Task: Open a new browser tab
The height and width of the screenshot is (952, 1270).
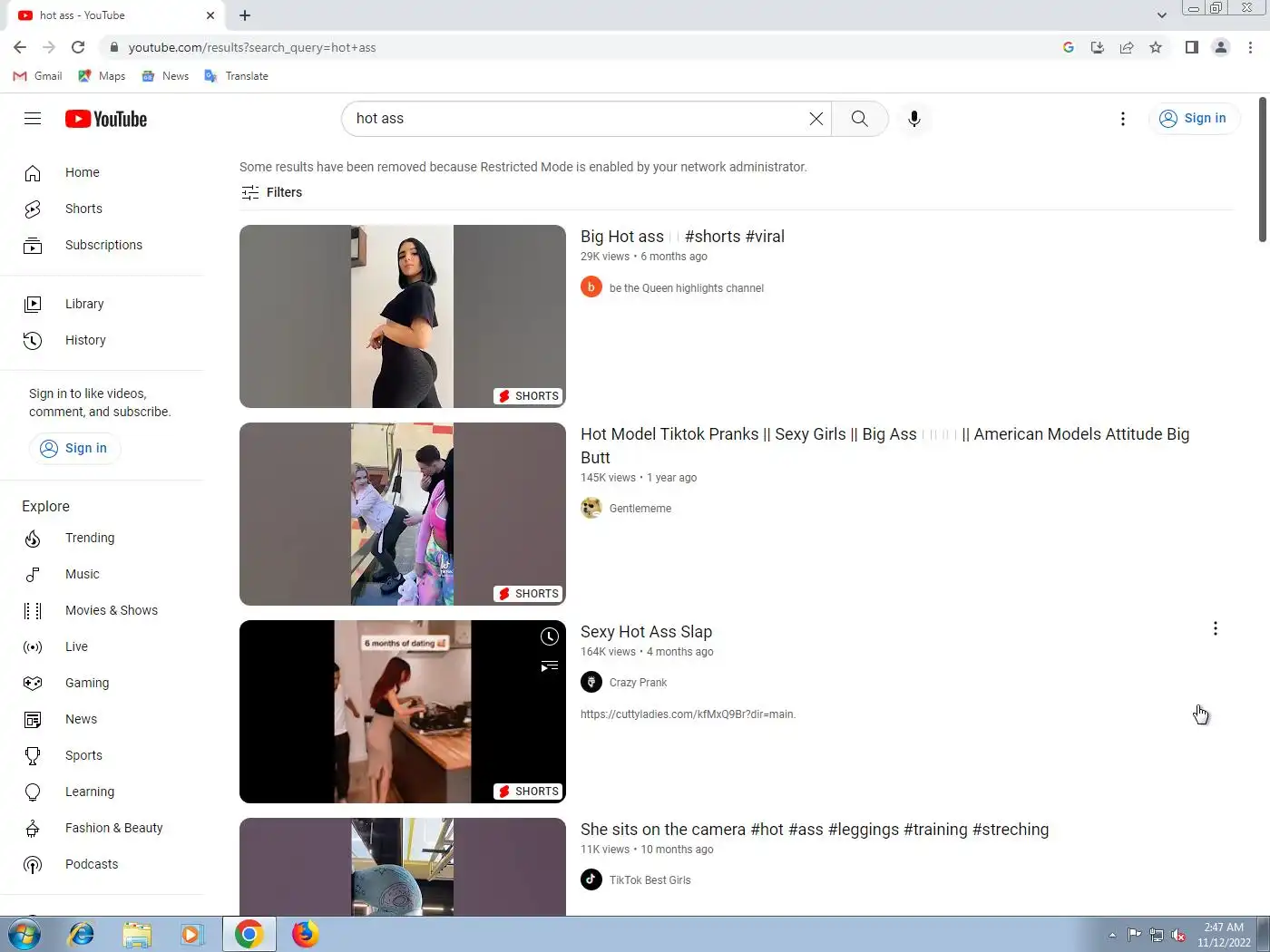Action: tap(245, 15)
